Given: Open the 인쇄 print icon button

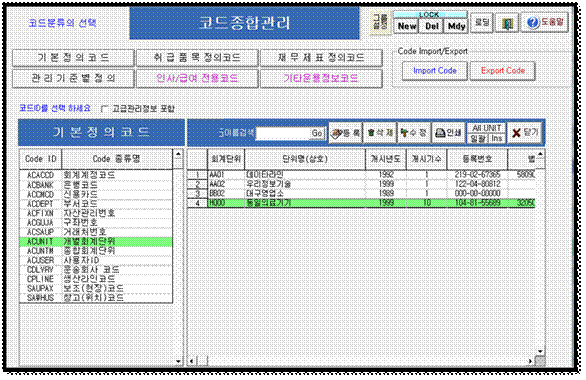Looking at the screenshot, I should pyautogui.click(x=448, y=133).
